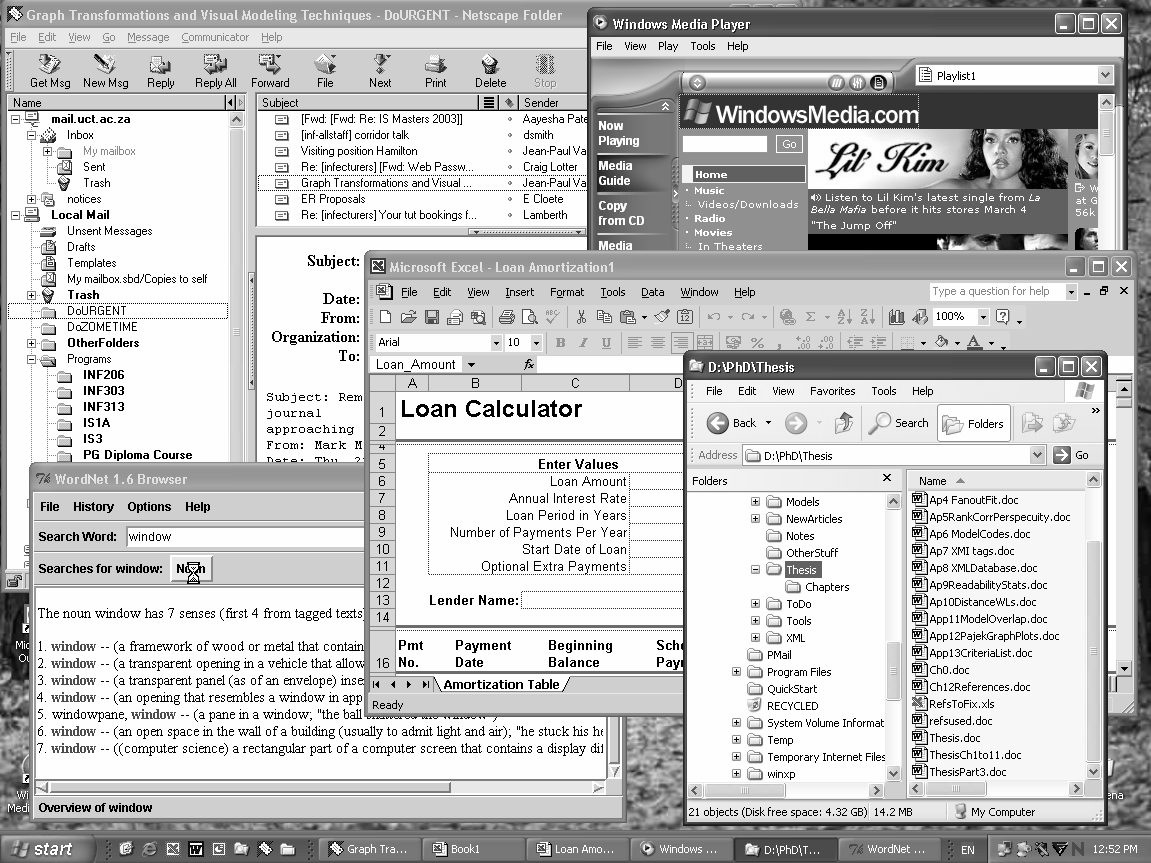Open the Playlist1 dropdown in Media Player

coord(1104,76)
